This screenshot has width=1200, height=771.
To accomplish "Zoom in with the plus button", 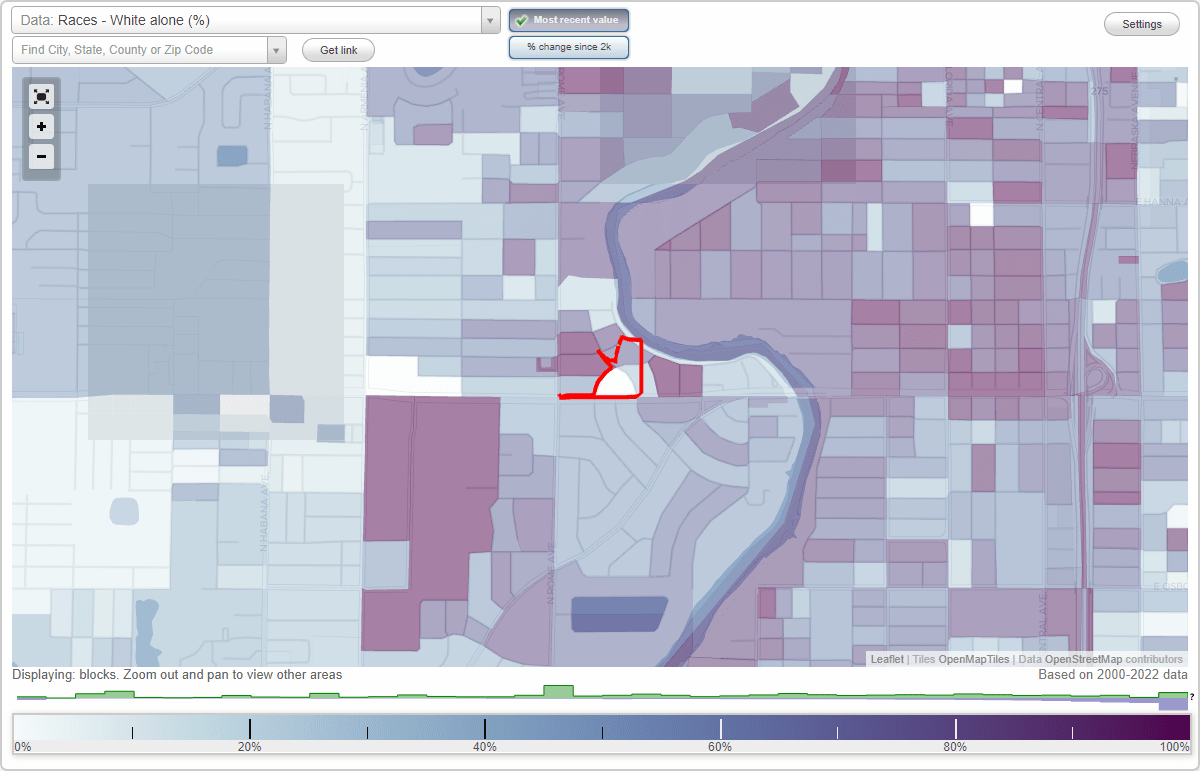I will tap(41, 127).
